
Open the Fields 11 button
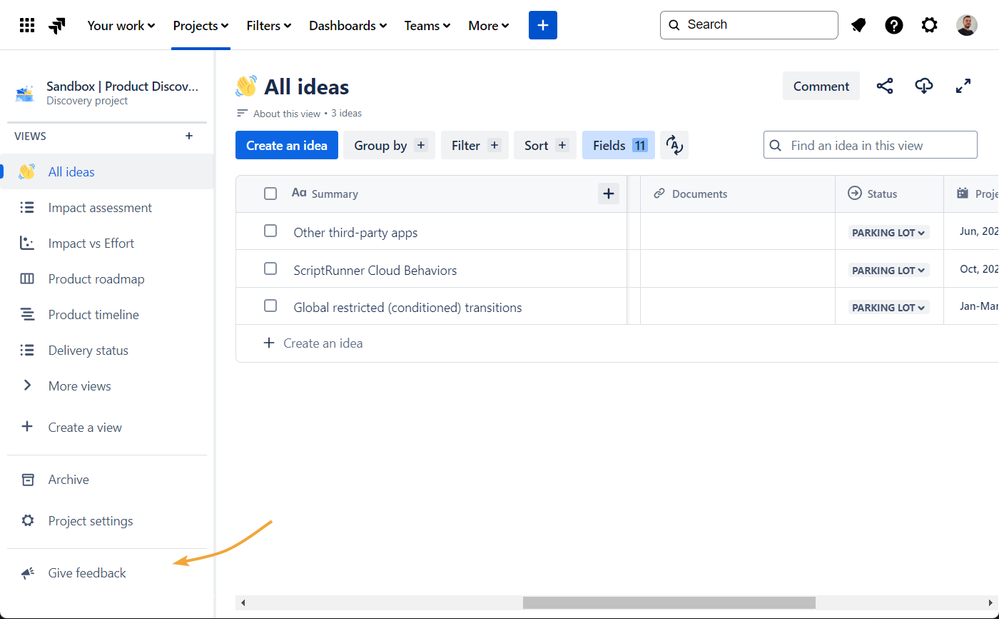point(619,145)
